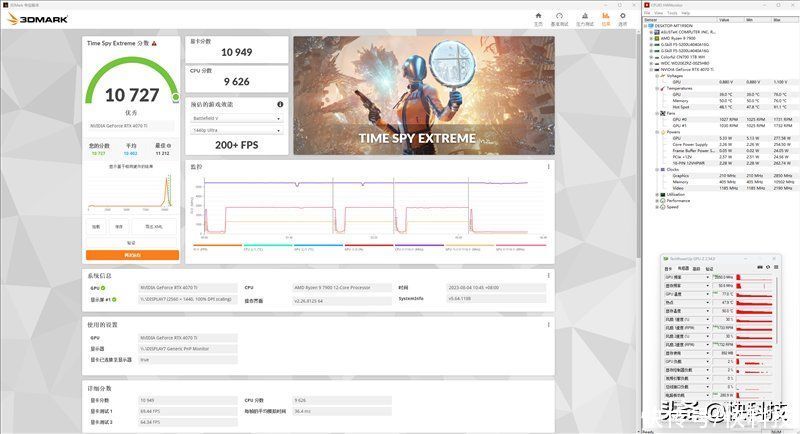Toggle pink legend series under monitoring chart
This screenshot has height=434, width=800.
pyautogui.click(x=520, y=245)
